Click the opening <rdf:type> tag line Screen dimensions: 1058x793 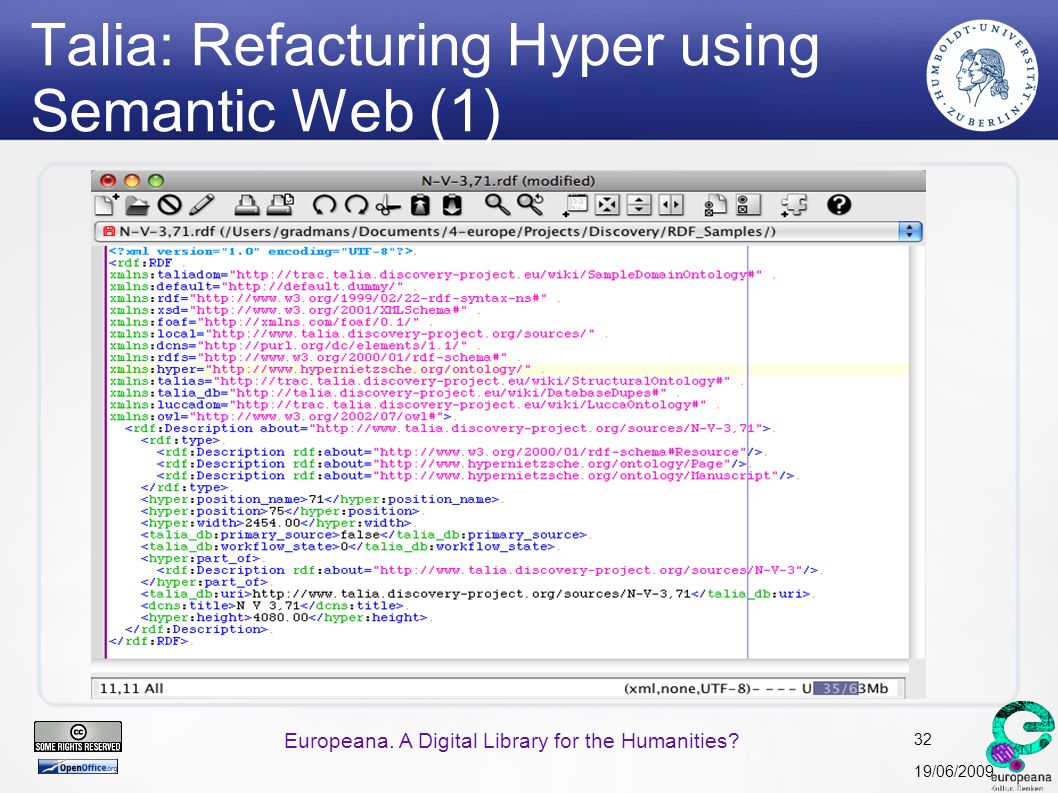pos(181,440)
